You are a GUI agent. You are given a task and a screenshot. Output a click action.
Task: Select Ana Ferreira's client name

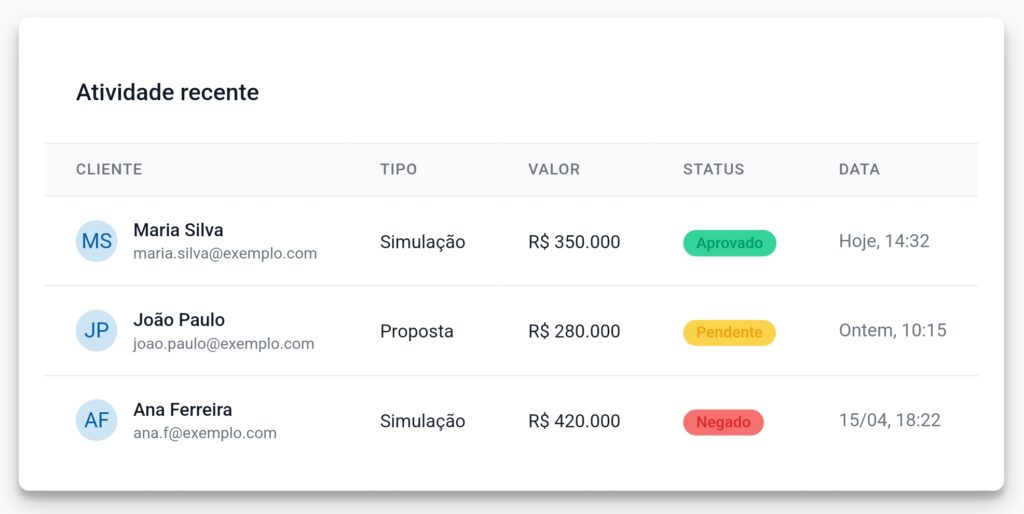coord(182,410)
